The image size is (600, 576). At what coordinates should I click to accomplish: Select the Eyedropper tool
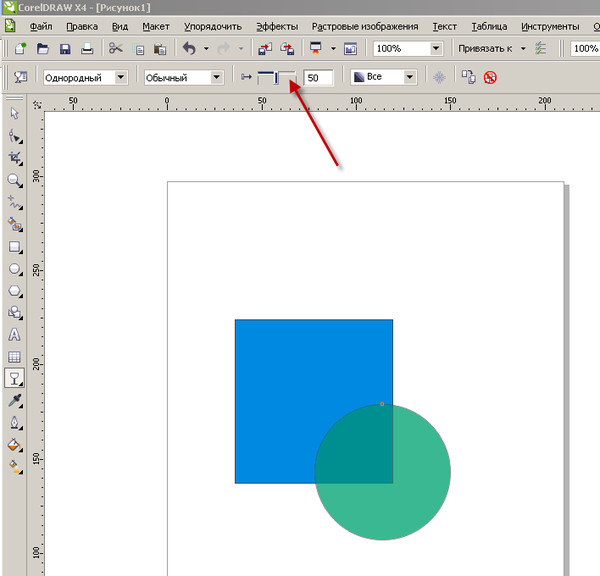click(15, 401)
